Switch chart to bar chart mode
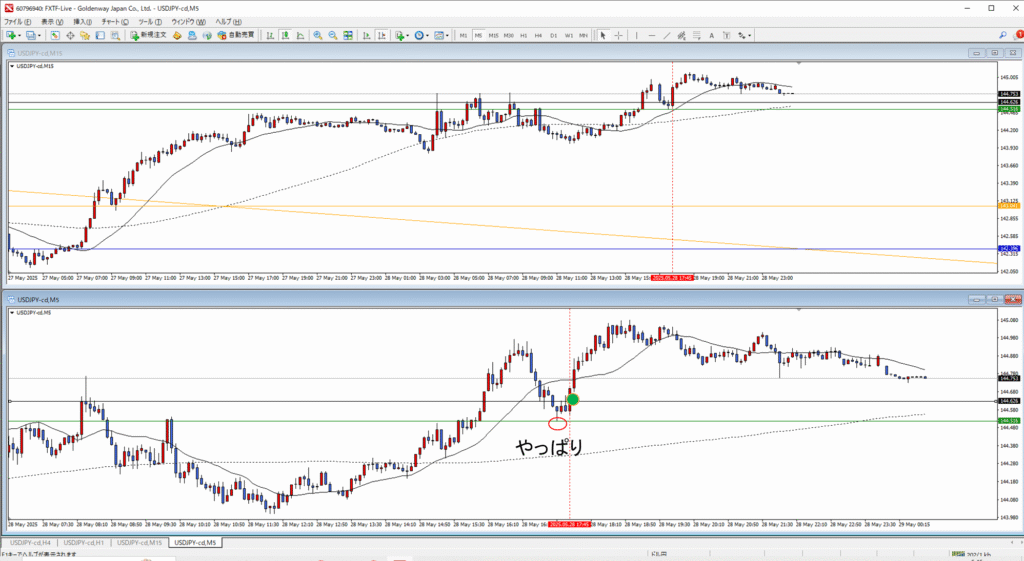1024x561 pixels. (270, 35)
